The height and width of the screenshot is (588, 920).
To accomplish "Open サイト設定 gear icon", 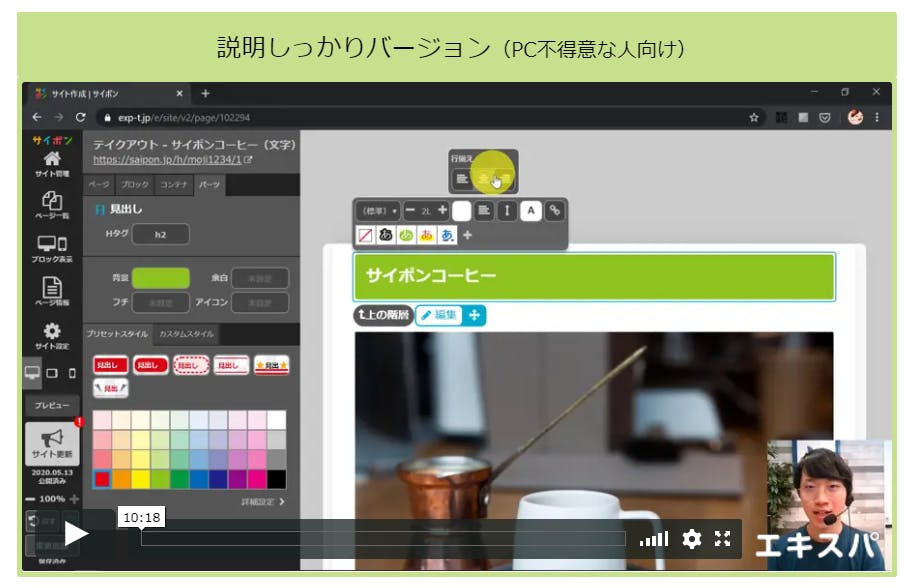I will click(x=52, y=335).
